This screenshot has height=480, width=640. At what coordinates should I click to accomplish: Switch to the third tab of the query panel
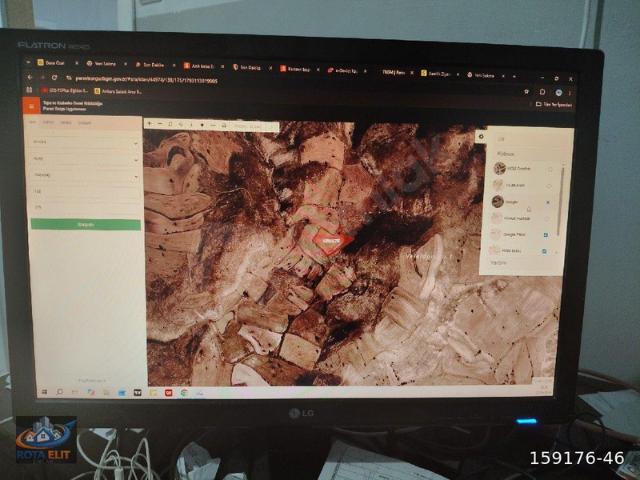tap(66, 122)
